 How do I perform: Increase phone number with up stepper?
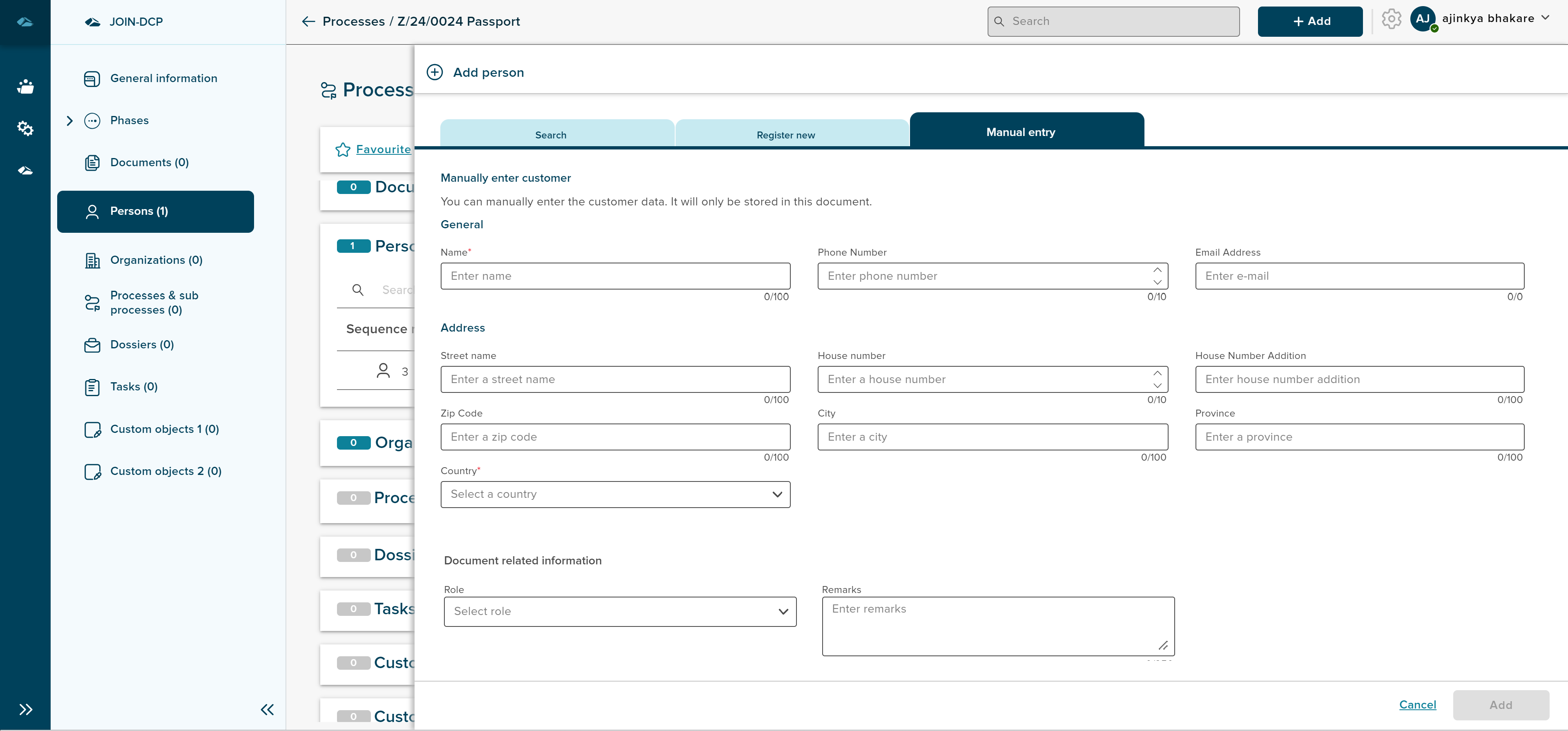[x=1157, y=270]
